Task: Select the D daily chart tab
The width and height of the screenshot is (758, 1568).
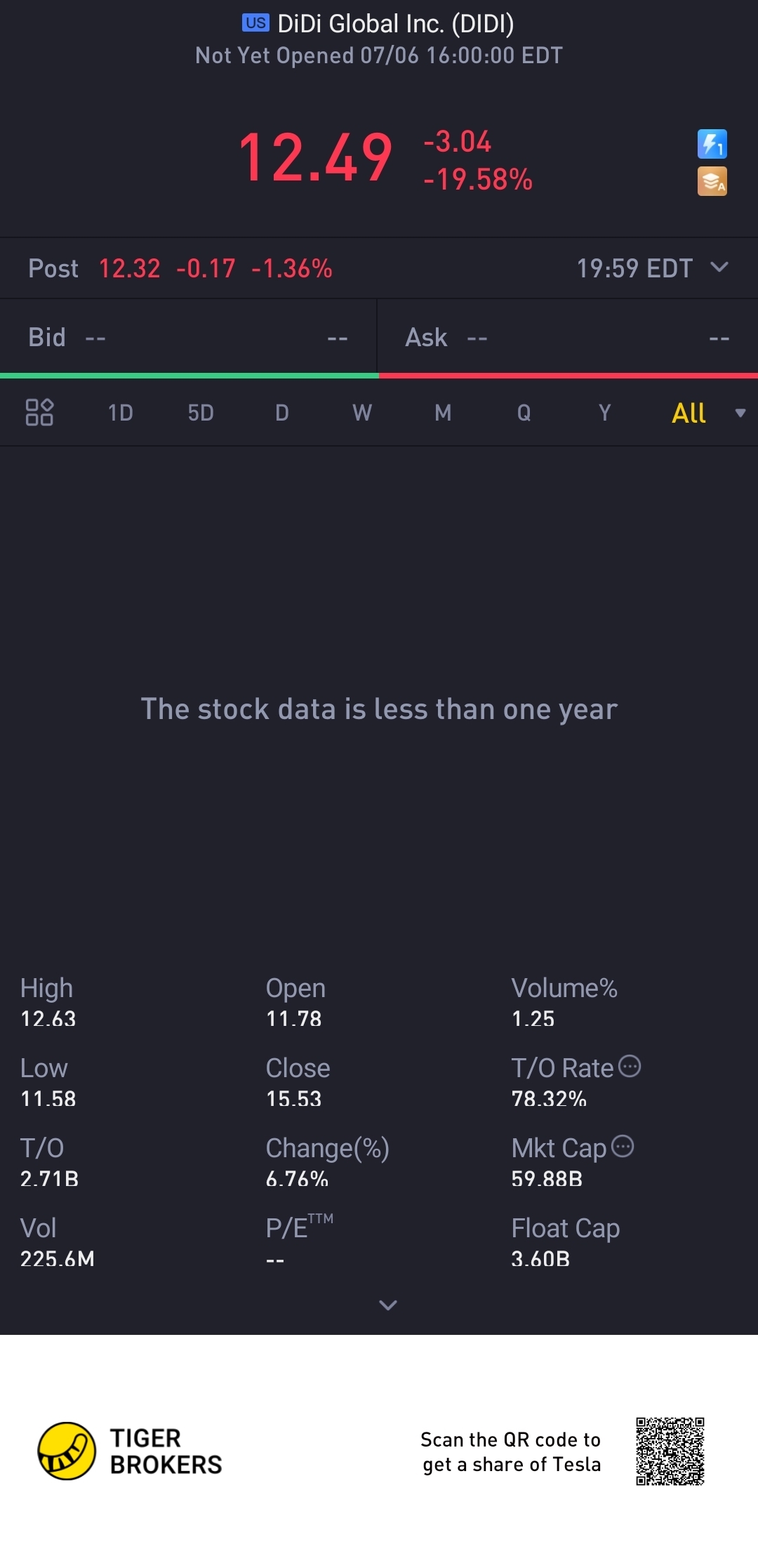Action: pyautogui.click(x=281, y=413)
